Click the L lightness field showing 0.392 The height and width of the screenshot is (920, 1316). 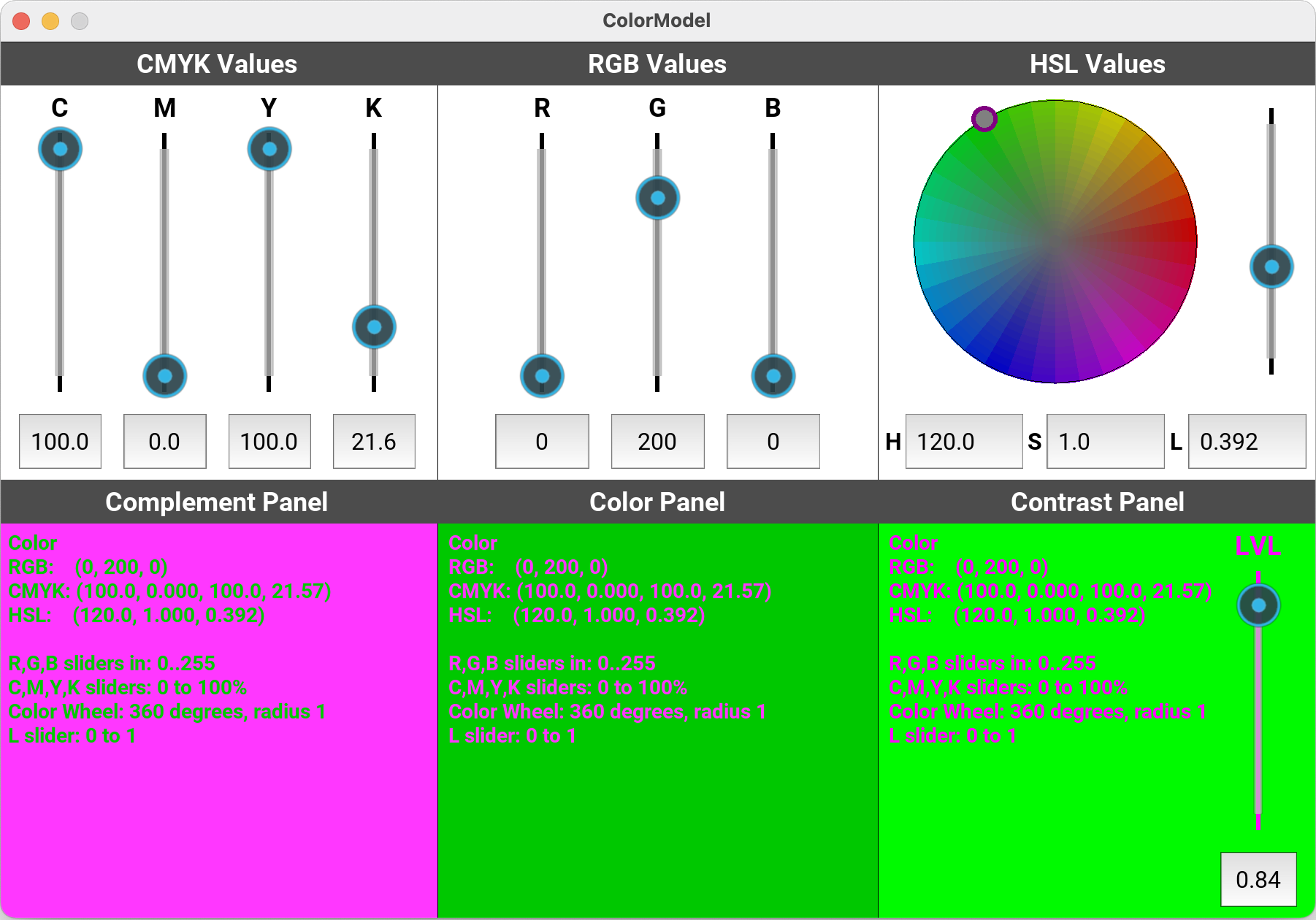pos(1247,442)
